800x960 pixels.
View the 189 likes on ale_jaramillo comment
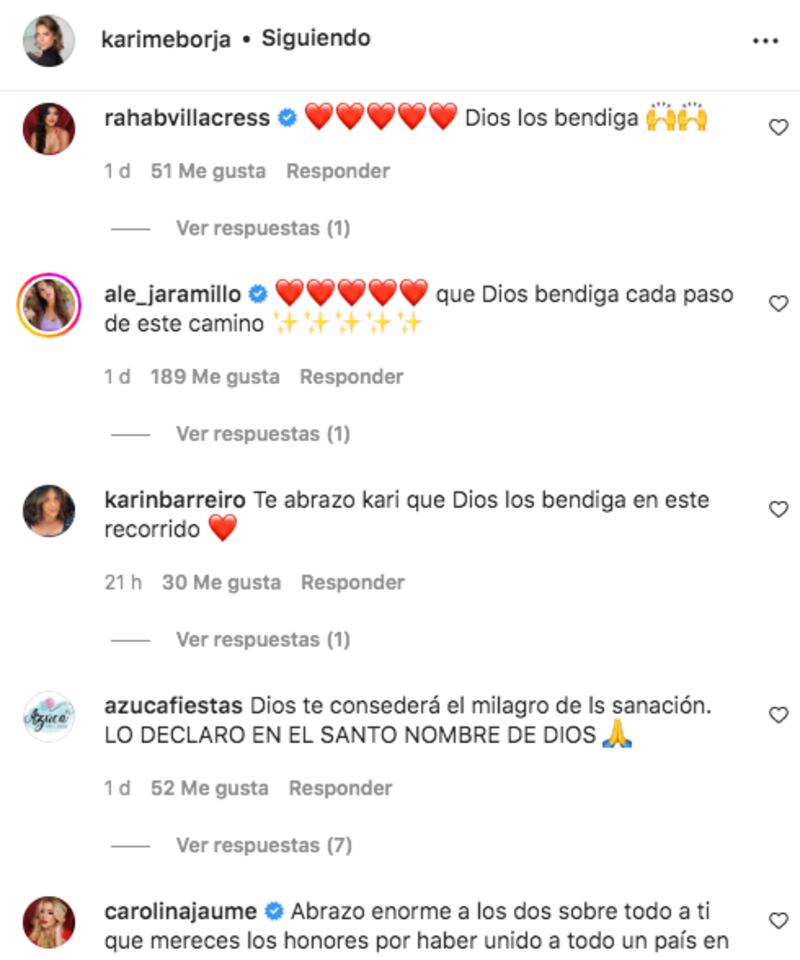pos(215,377)
